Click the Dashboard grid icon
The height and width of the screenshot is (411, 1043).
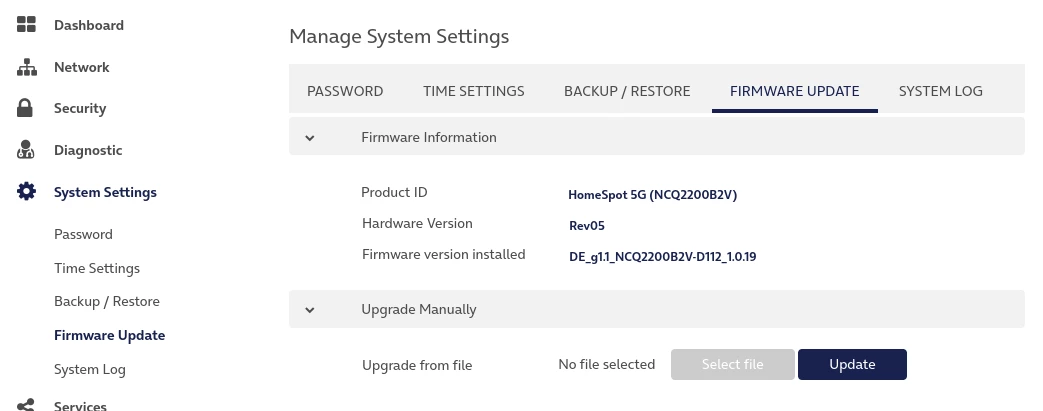27,25
